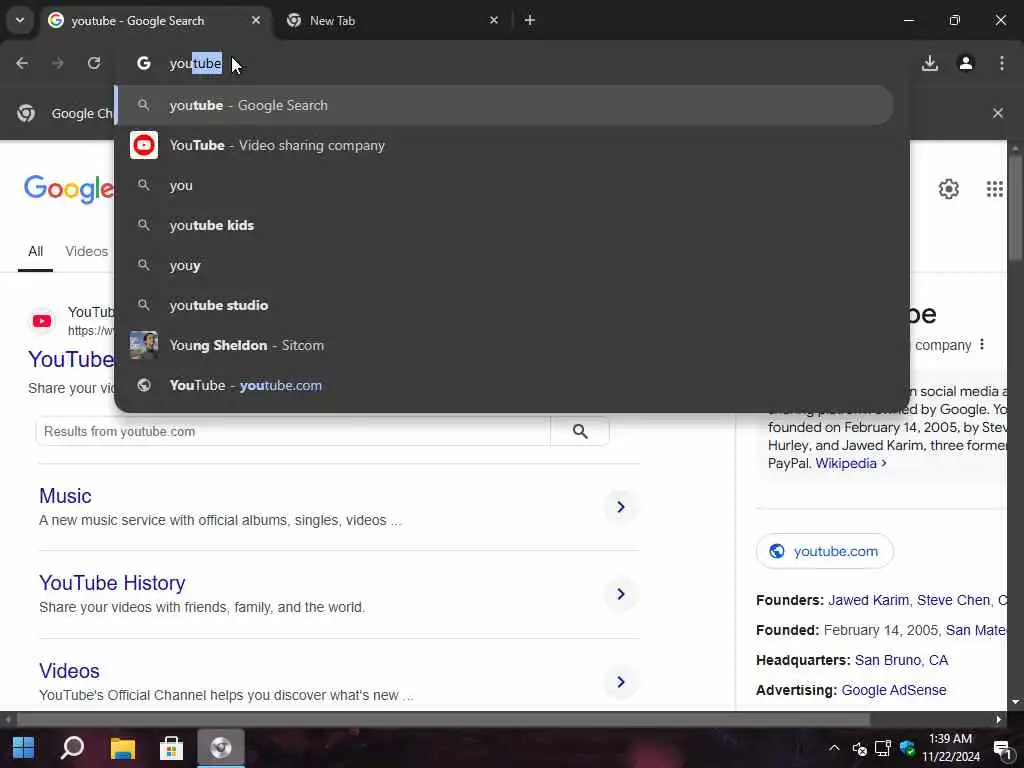The width and height of the screenshot is (1024, 768).
Task: Click 'Results from youtube.com' search box
Action: (x=293, y=432)
